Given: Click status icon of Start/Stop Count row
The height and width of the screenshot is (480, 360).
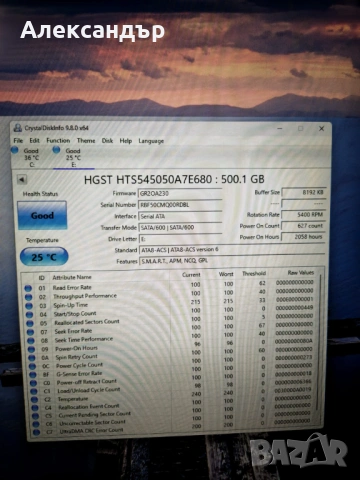Looking at the screenshot, I should (x=30, y=314).
